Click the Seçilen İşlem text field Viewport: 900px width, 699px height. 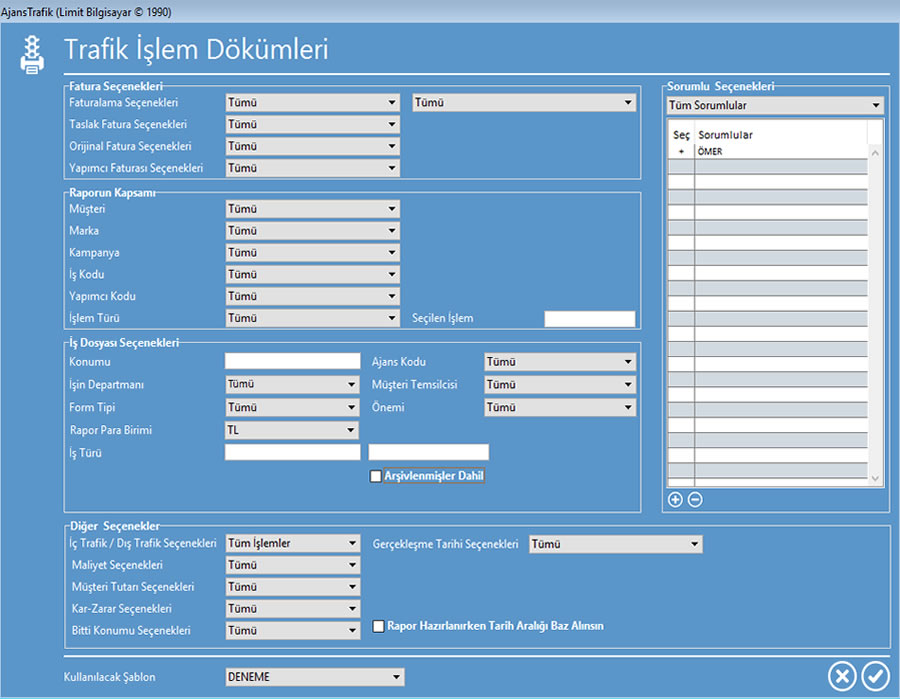tap(589, 319)
